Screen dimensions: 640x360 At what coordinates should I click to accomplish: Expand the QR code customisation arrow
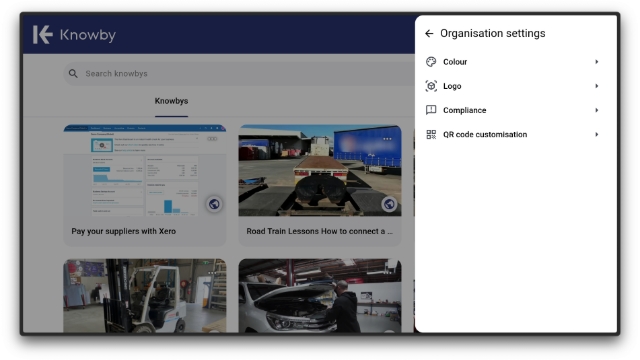coord(597,134)
